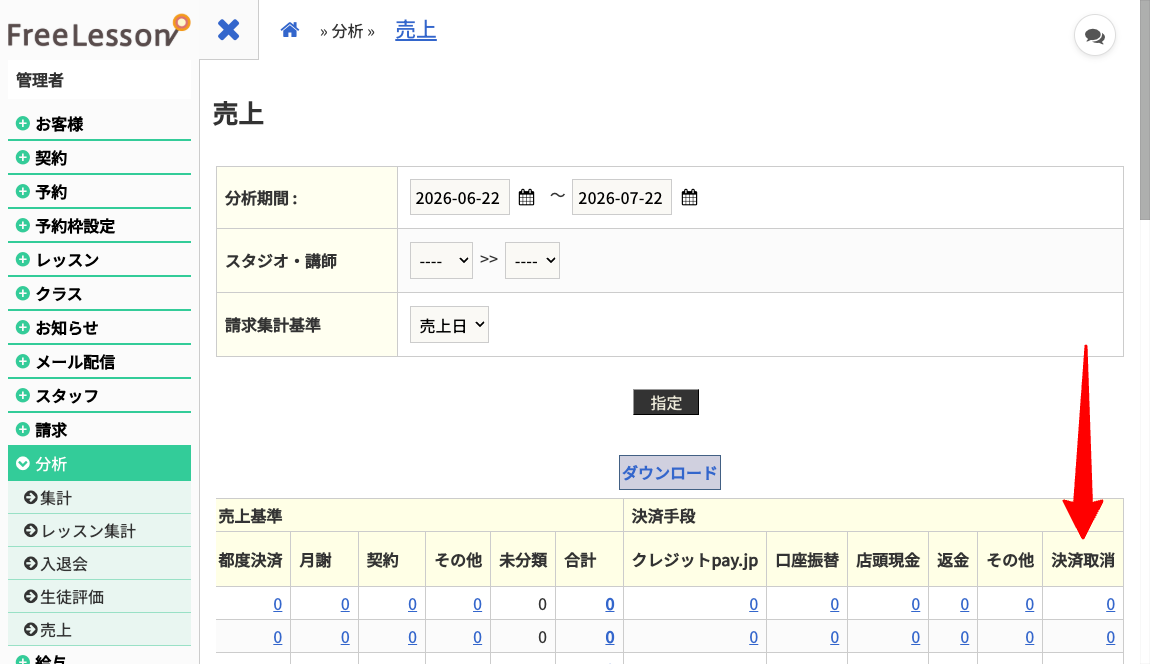Image resolution: width=1150 pixels, height=664 pixels.
Task: Open 都度決済 value in second row
Action: click(x=277, y=637)
